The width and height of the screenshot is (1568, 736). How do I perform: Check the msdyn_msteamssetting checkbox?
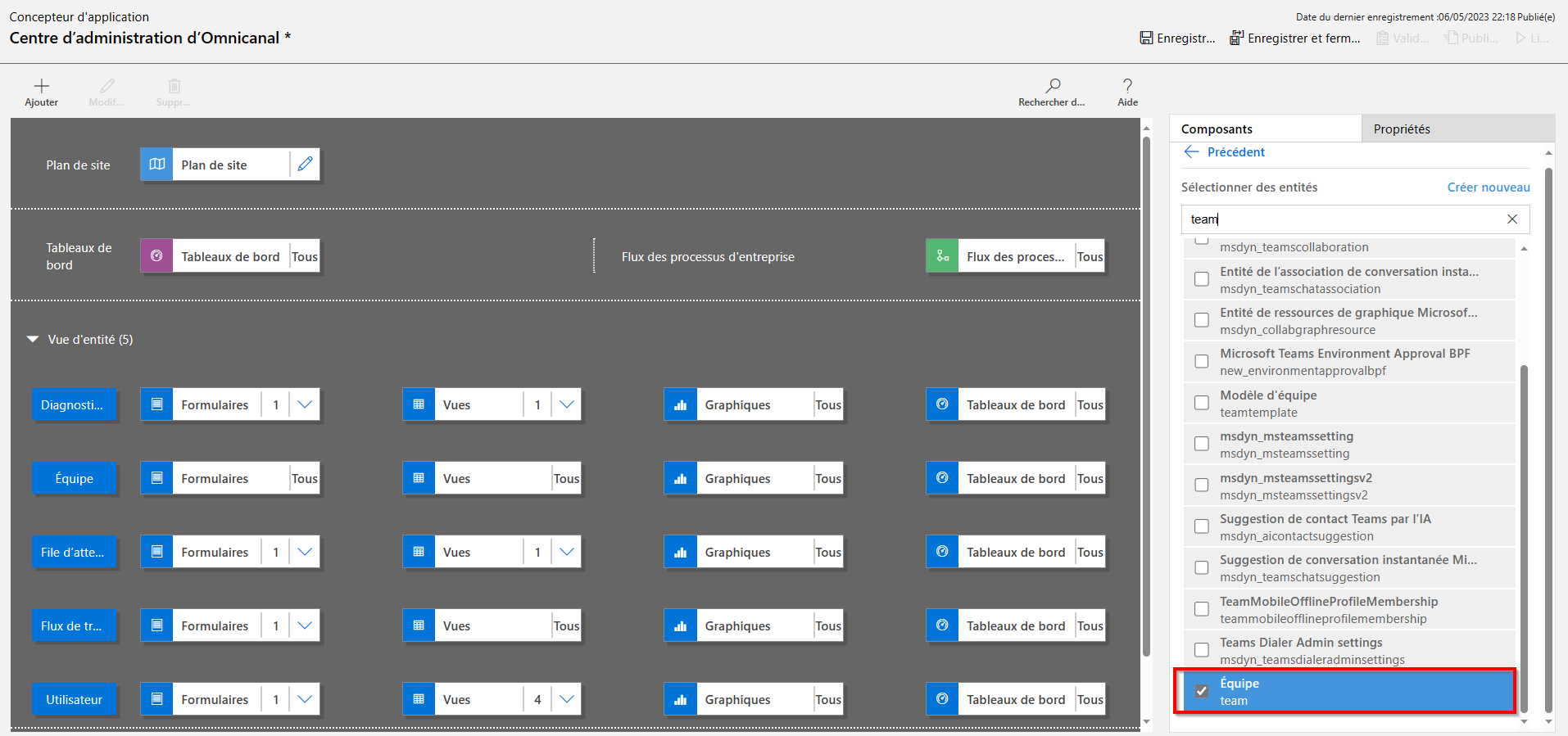[1202, 444]
